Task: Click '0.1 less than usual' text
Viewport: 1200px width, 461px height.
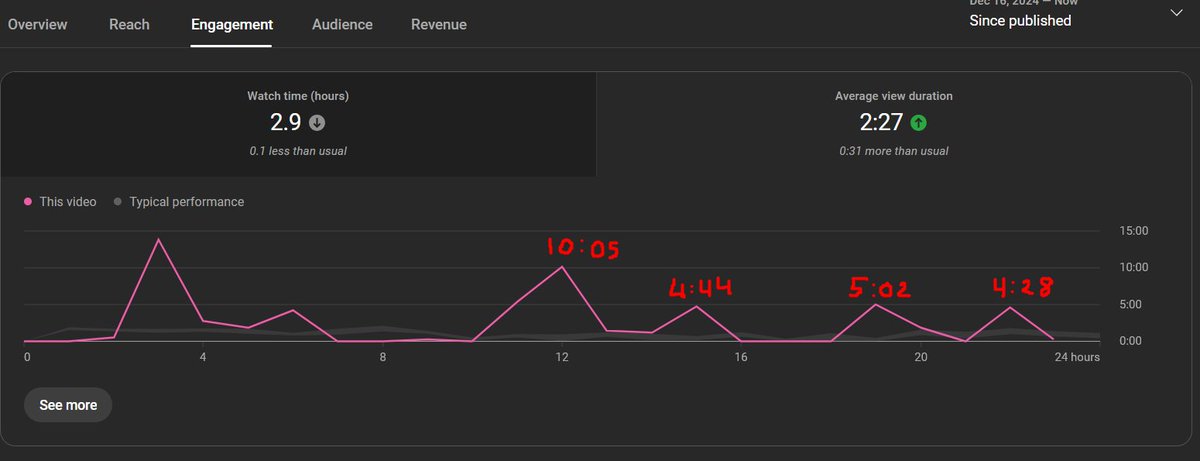Action: click(298, 151)
